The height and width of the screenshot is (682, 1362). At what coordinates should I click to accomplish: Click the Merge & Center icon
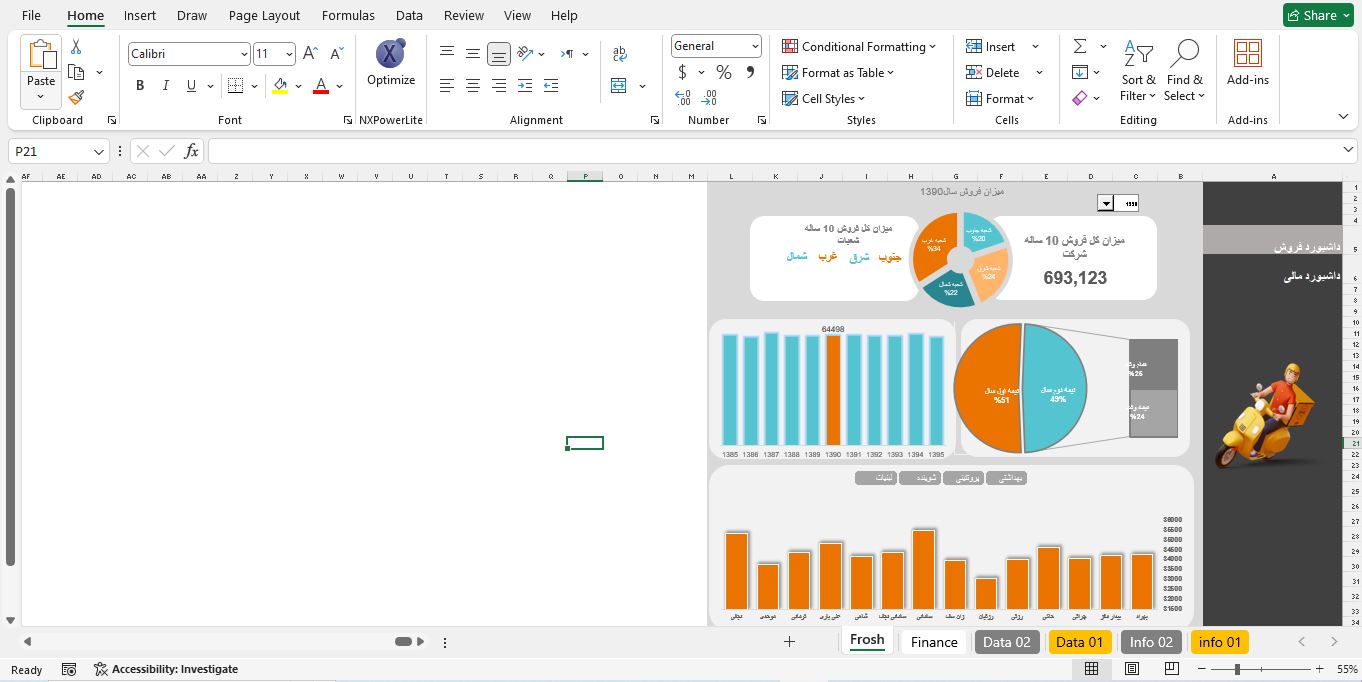coord(619,86)
